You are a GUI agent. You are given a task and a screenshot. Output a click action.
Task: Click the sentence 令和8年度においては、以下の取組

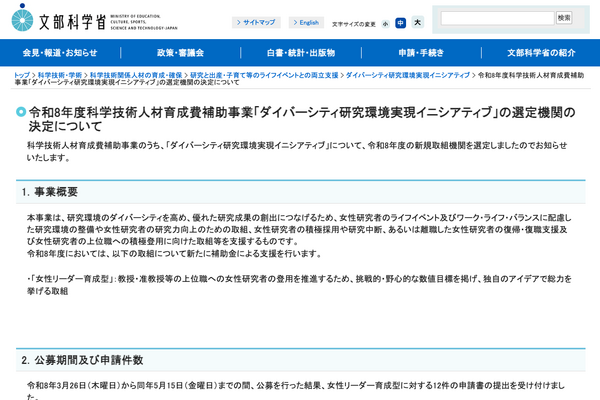pos(175,253)
